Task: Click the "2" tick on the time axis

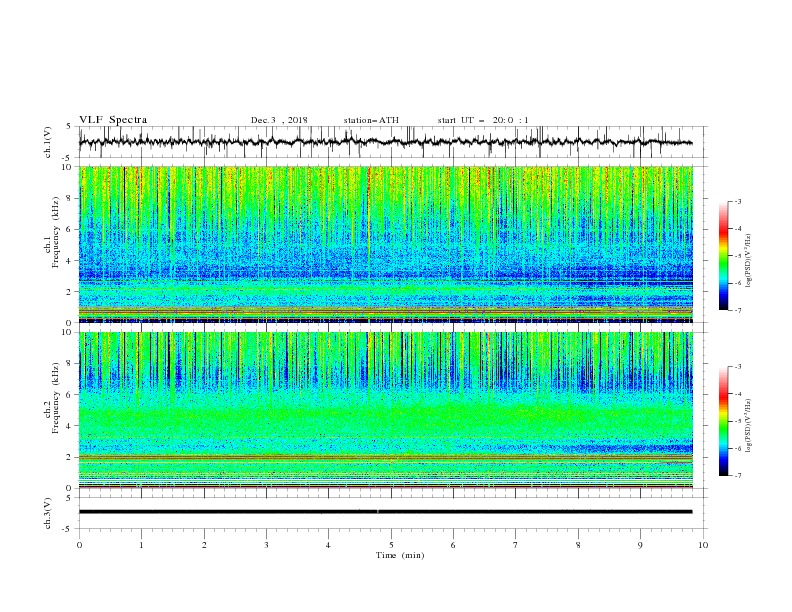Action: [204, 545]
